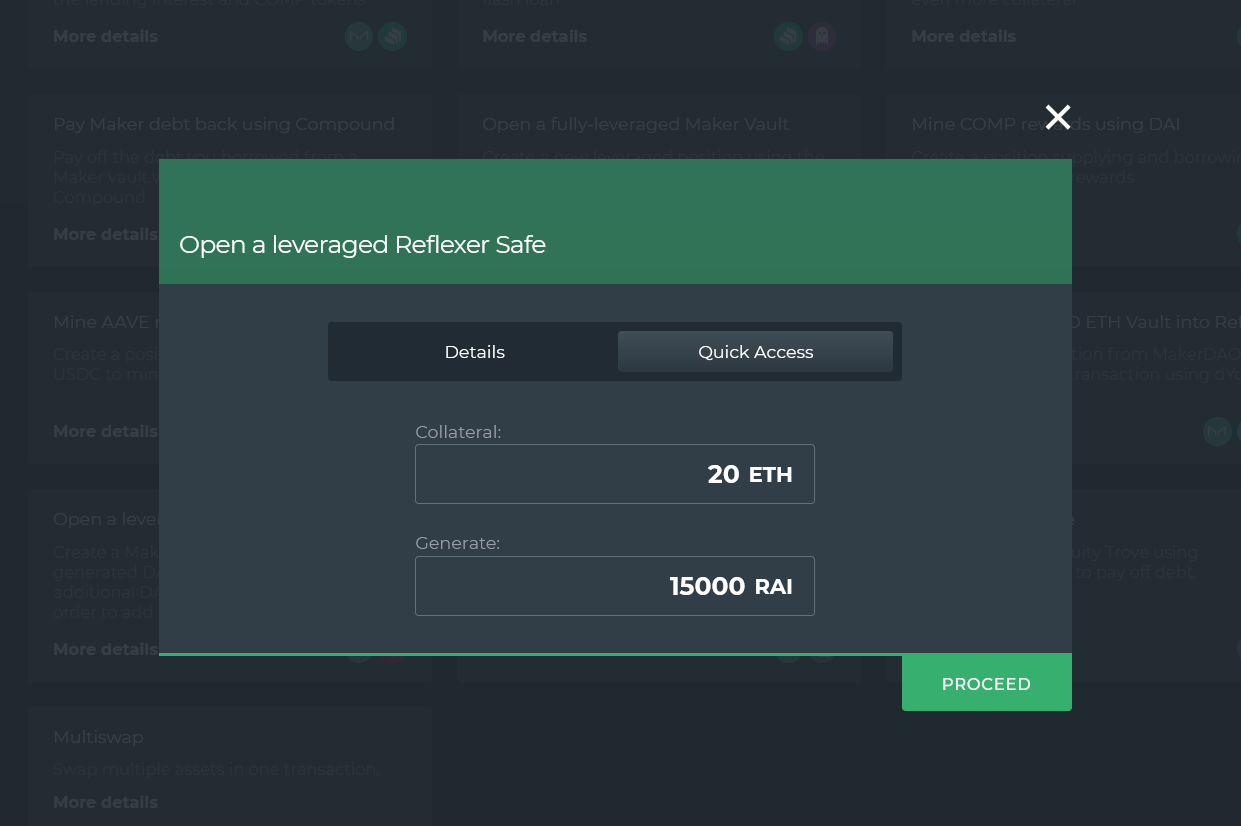Screen dimensions: 1241x826
Task: Click the Collateral ETH amount field
Action: [x=615, y=474]
